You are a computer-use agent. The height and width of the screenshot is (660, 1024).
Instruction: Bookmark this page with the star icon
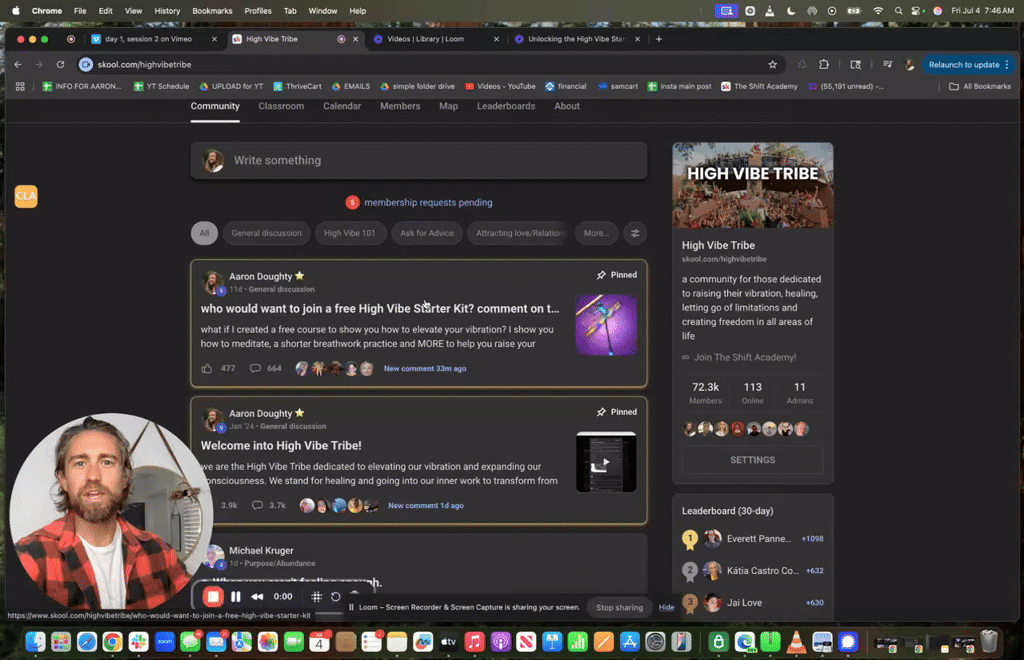click(773, 65)
